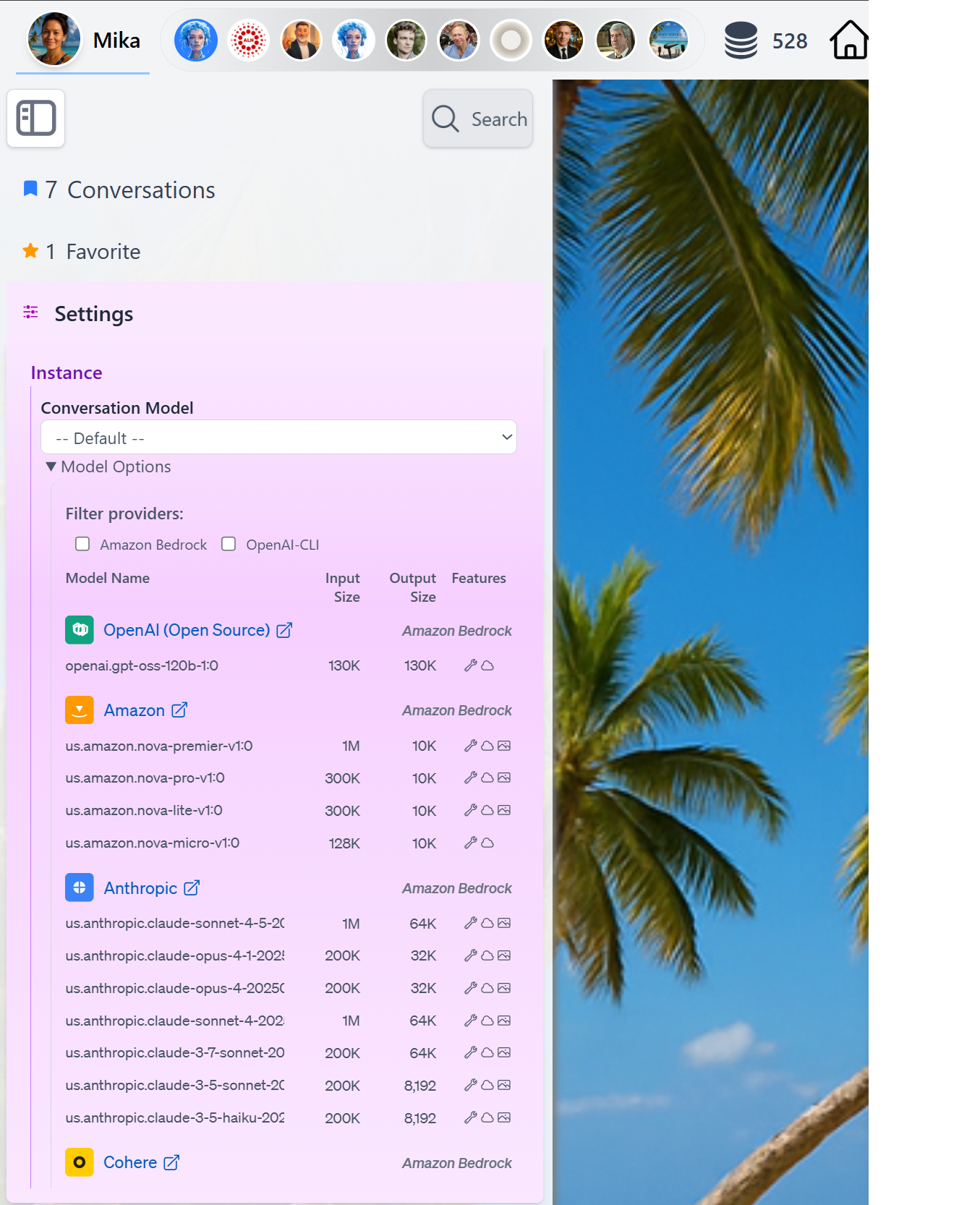Click external link icon beside Anthropic
Image resolution: width=980 pixels, height=1205 pixels.
click(x=192, y=888)
